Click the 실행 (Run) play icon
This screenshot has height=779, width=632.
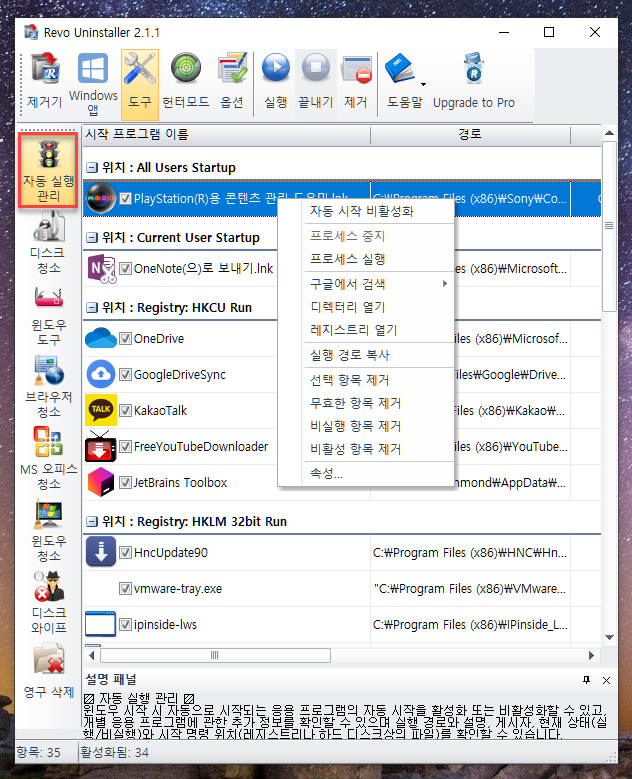click(x=276, y=82)
